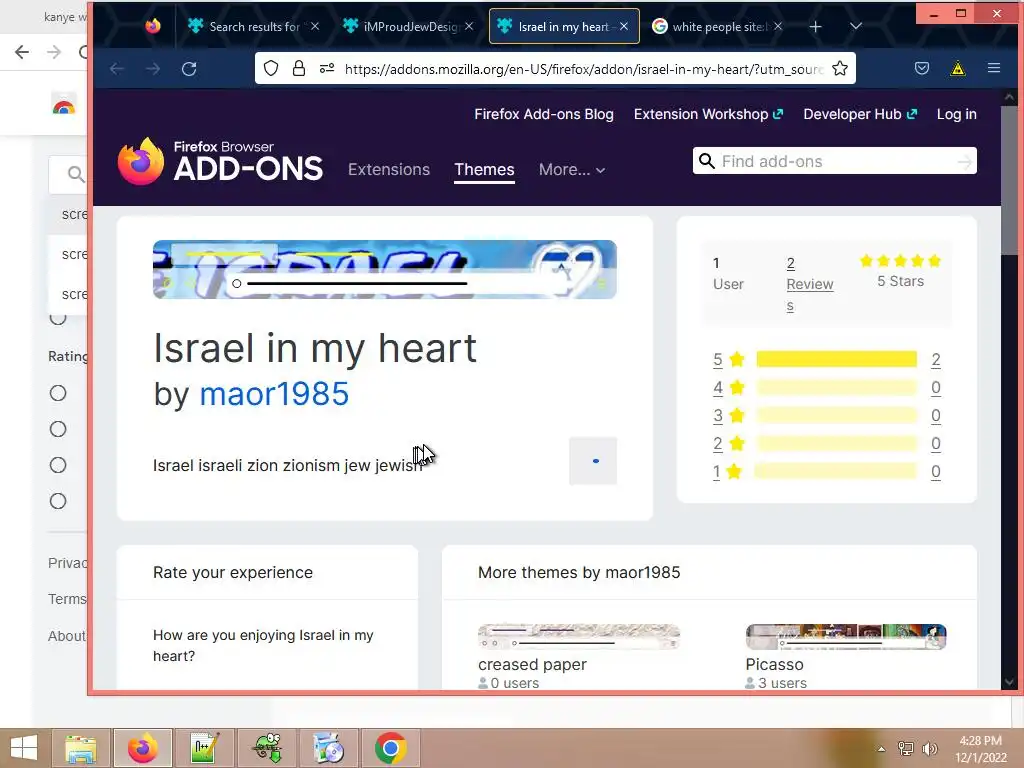
Task: Click the 3-star rating bar
Action: point(836,415)
